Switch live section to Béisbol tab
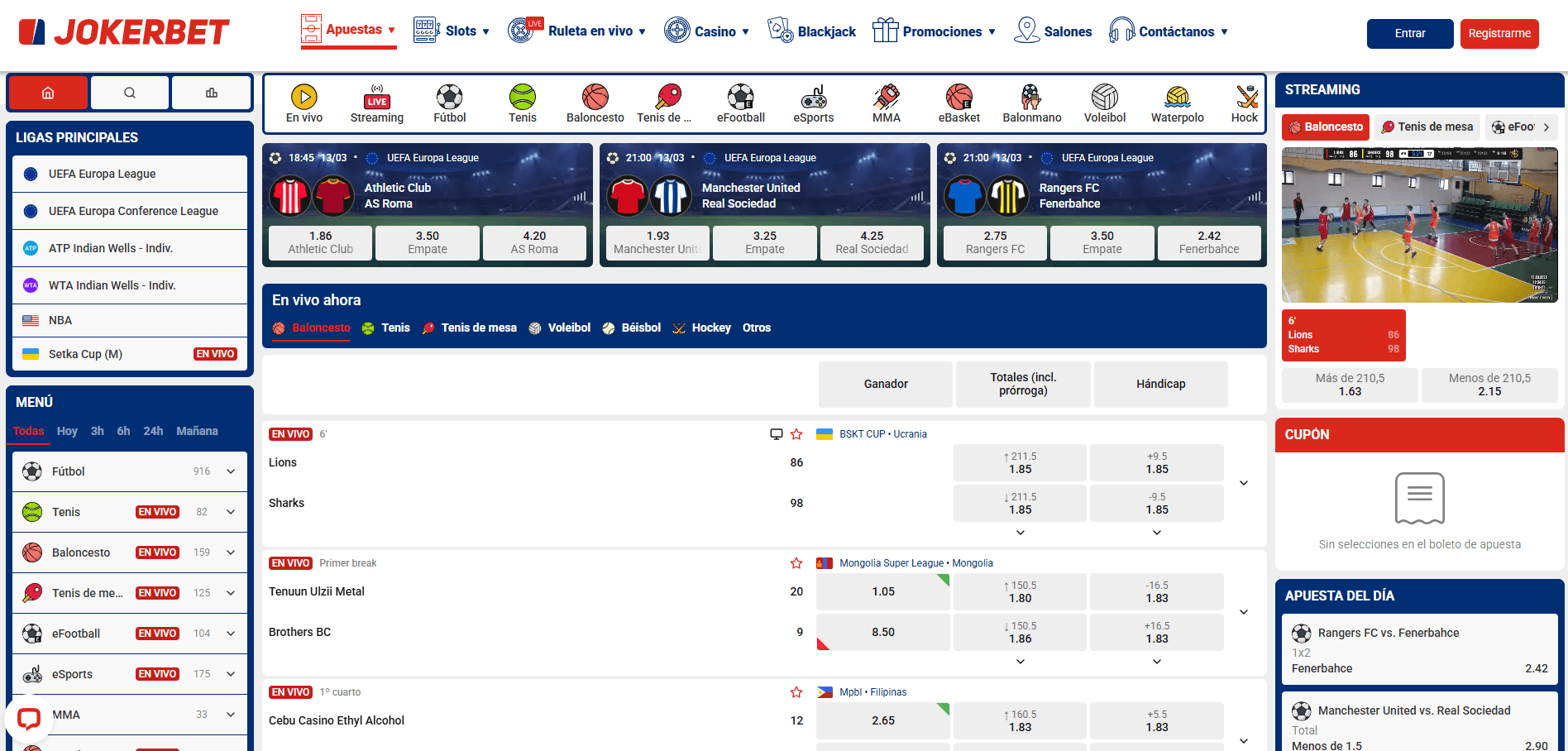This screenshot has width=1568, height=751. 632,328
